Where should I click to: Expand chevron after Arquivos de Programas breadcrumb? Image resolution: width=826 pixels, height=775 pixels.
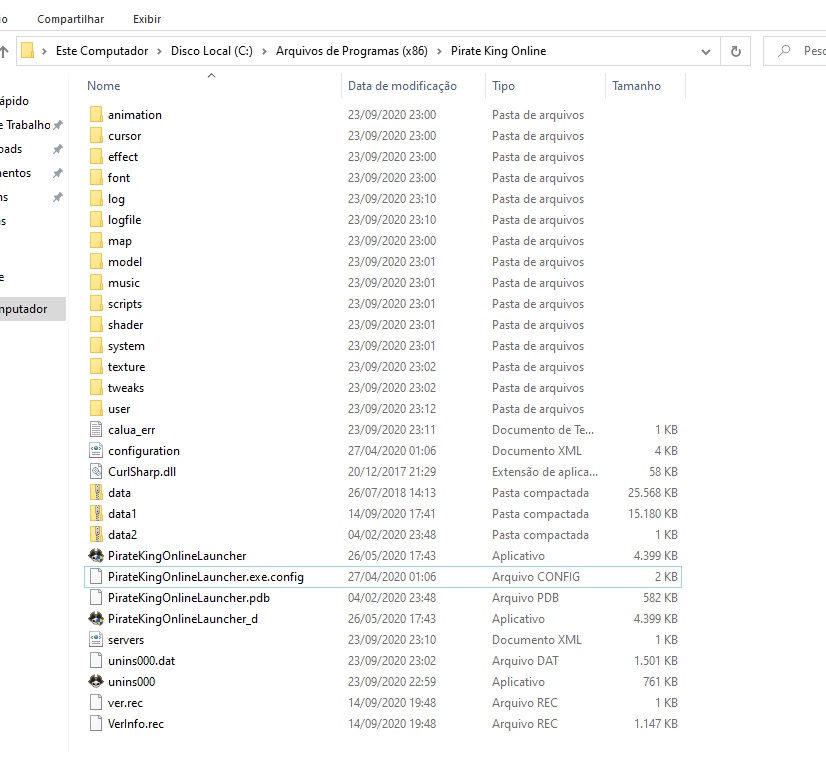pos(439,51)
